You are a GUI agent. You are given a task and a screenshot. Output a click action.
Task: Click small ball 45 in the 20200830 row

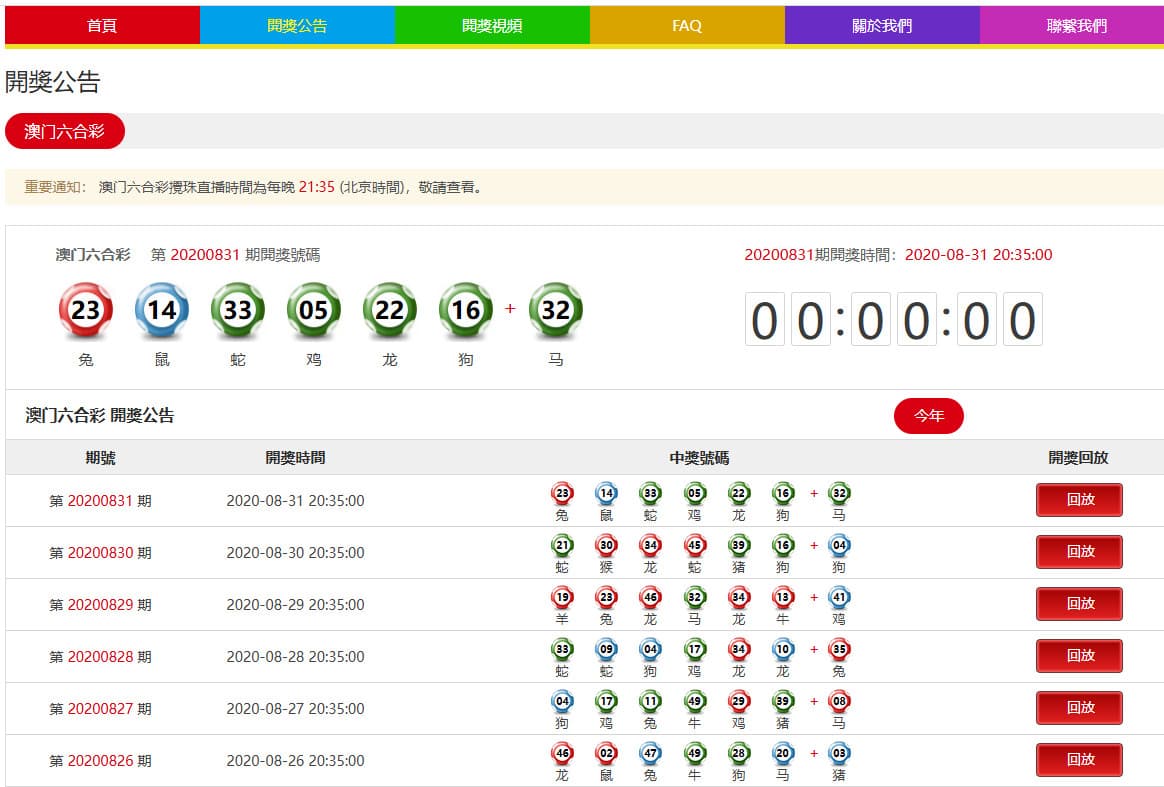(695, 545)
